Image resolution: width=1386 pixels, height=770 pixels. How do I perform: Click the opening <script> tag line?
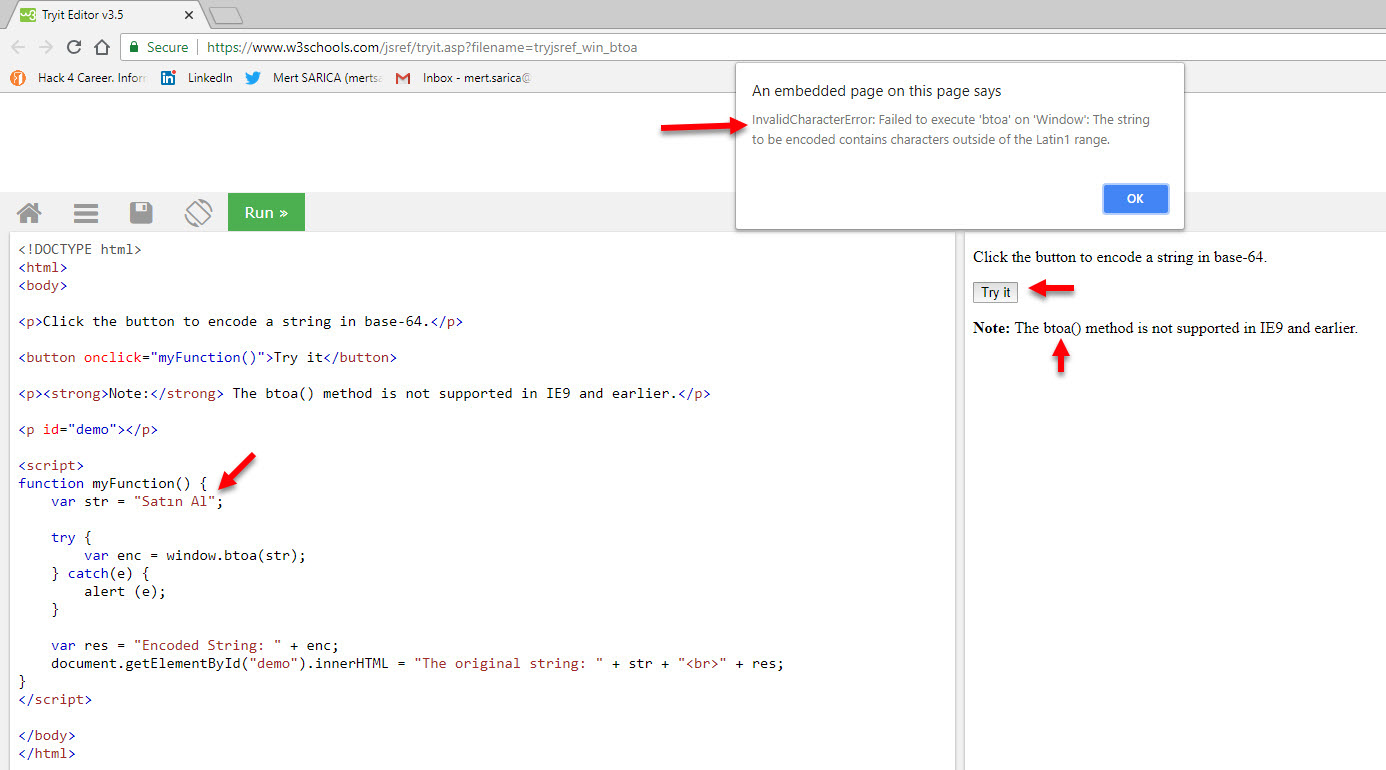(51, 465)
